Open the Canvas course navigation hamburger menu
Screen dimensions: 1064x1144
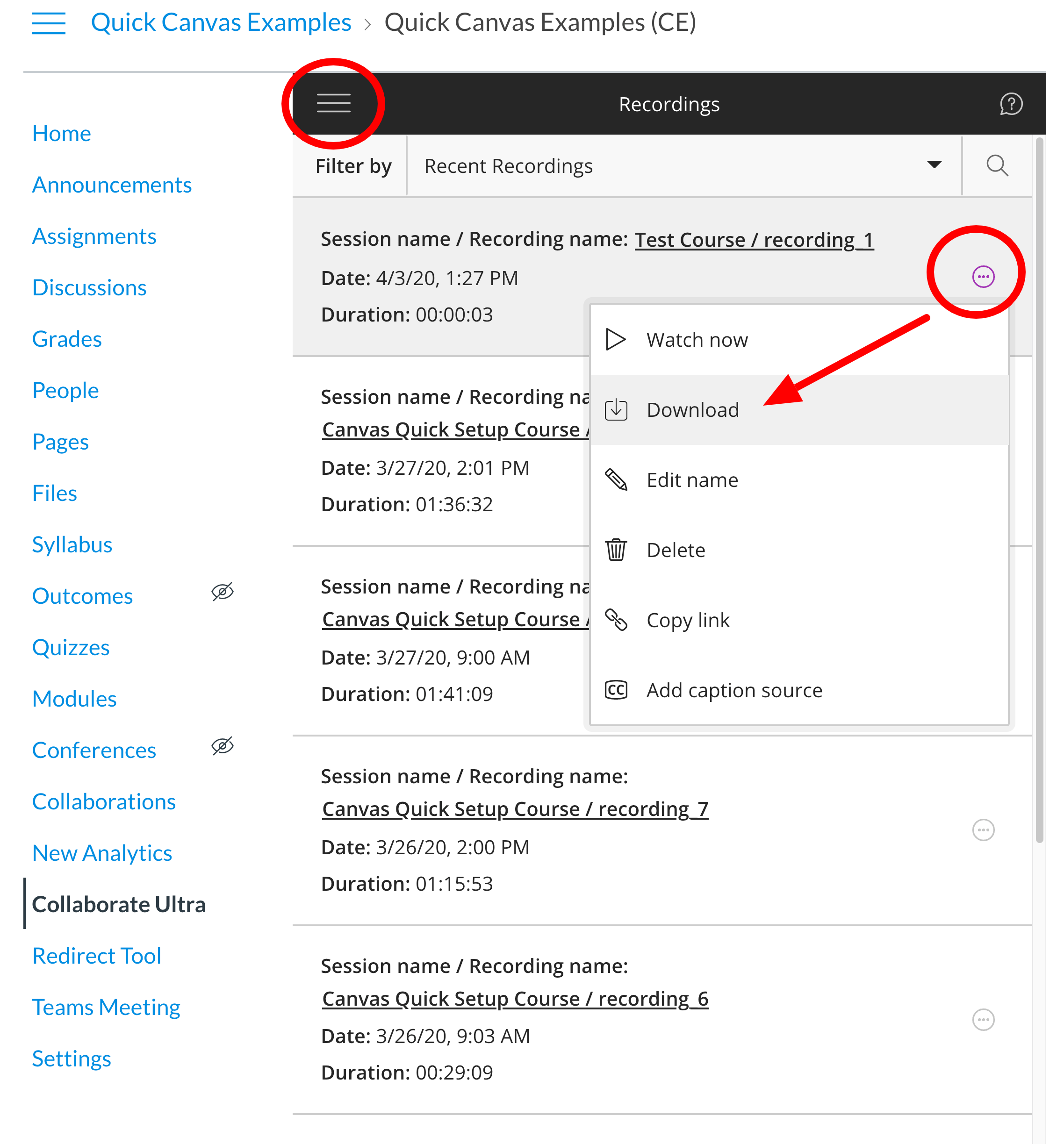(x=48, y=23)
